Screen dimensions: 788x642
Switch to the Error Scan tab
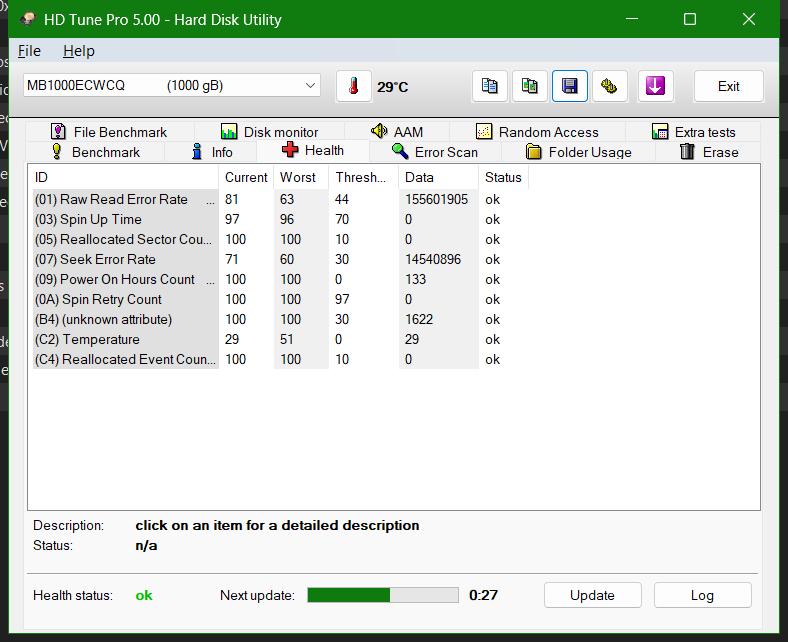pyautogui.click(x=435, y=152)
